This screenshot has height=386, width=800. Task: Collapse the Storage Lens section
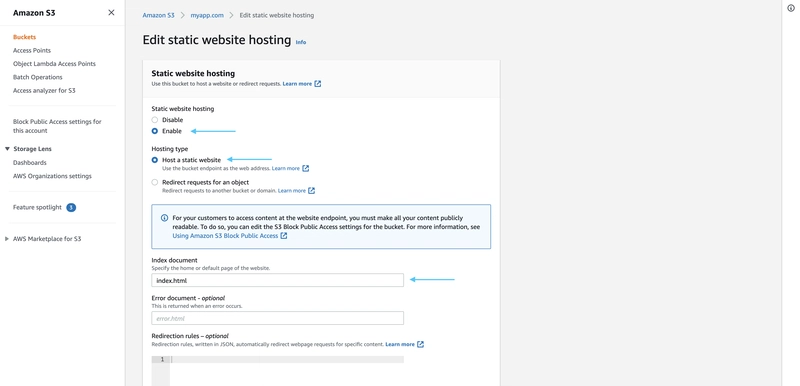coord(7,149)
